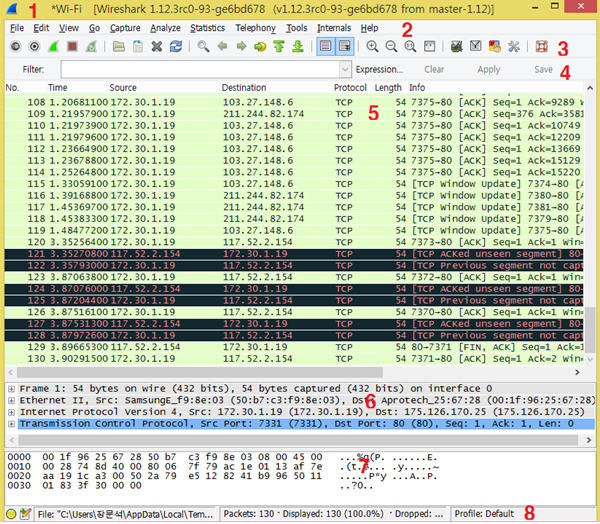Open the Analyze menu
Viewport: 600px width, 524px height.
click(x=165, y=28)
